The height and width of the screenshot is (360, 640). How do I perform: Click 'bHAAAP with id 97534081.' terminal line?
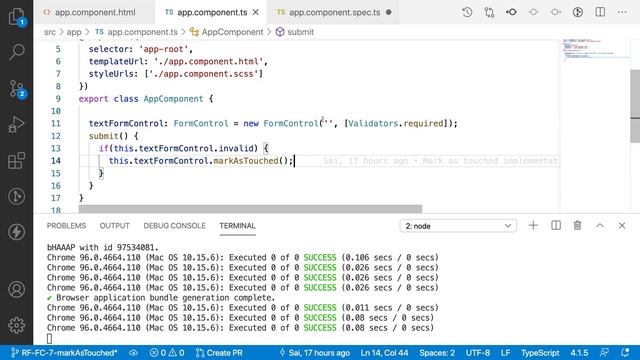[x=102, y=247]
